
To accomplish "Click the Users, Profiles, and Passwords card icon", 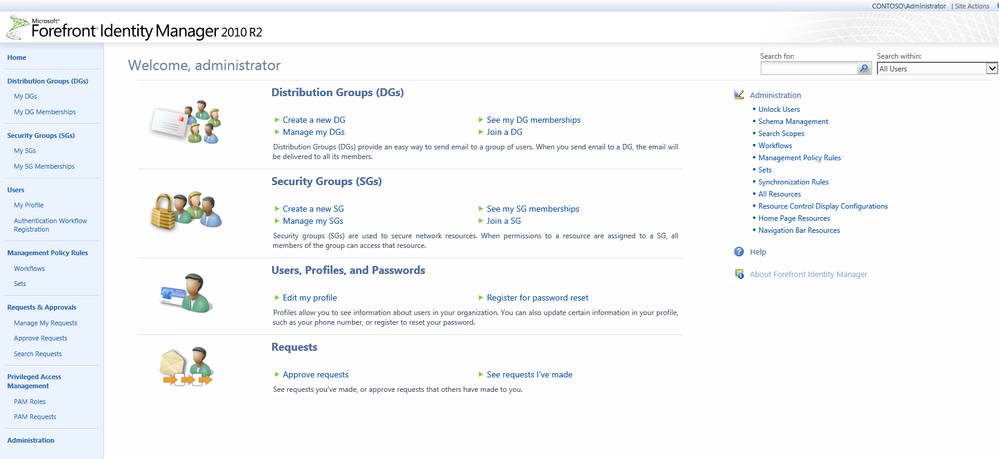I will (185, 293).
